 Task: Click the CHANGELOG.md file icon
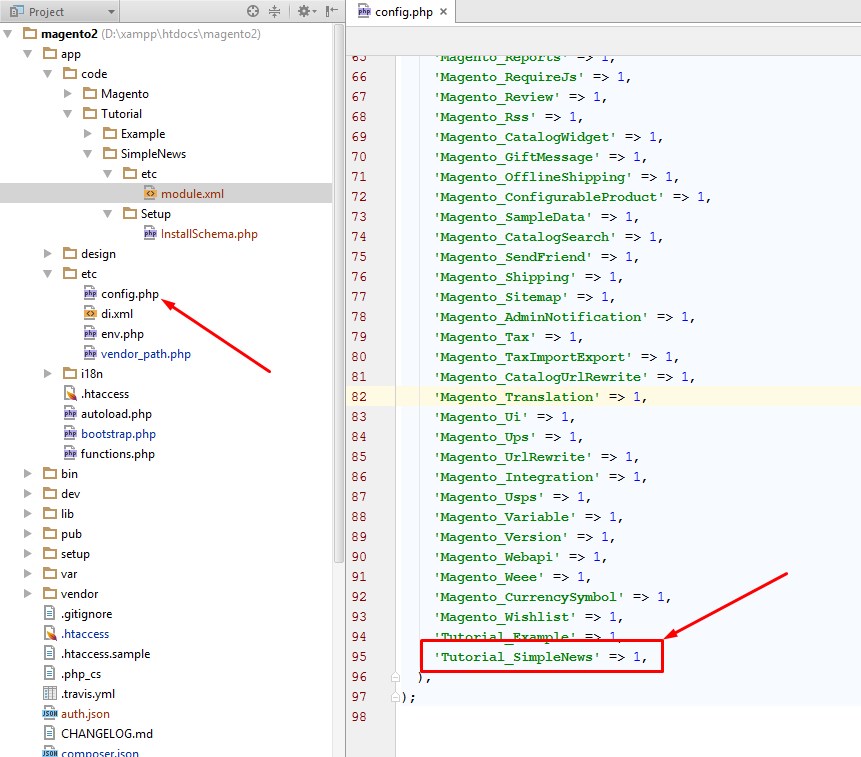49,733
